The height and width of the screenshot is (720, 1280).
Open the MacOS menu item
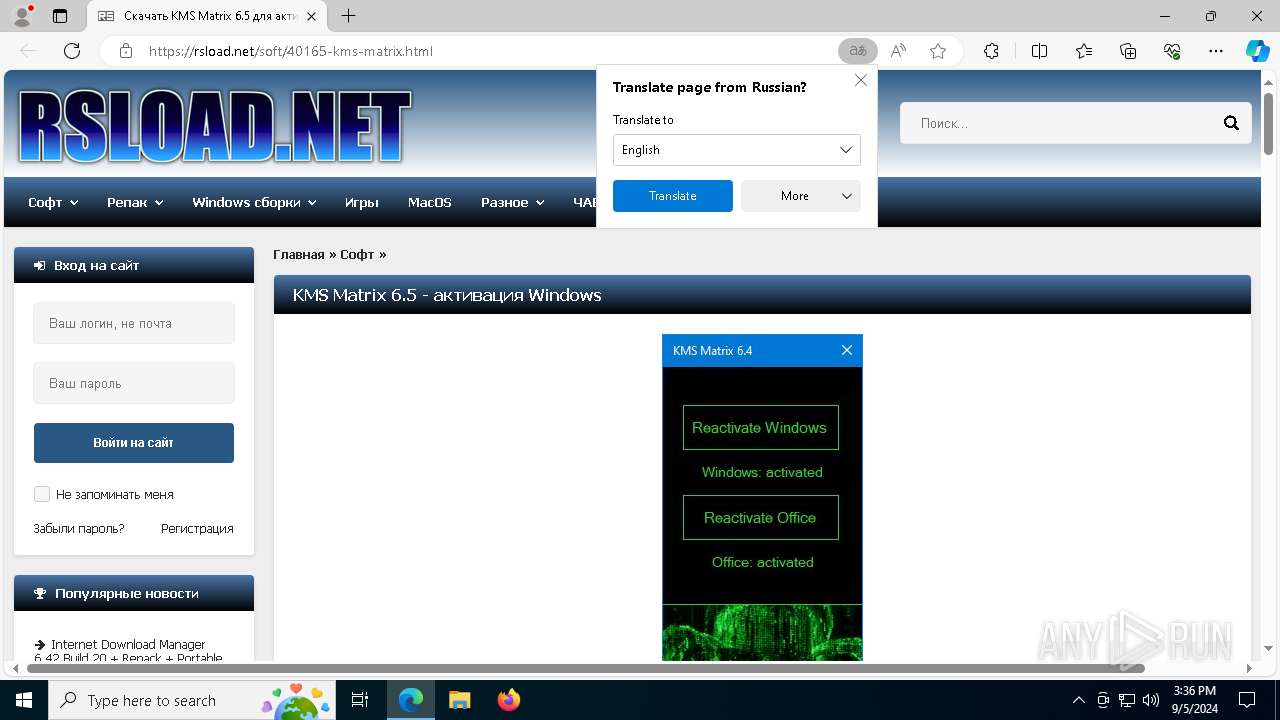[430, 202]
